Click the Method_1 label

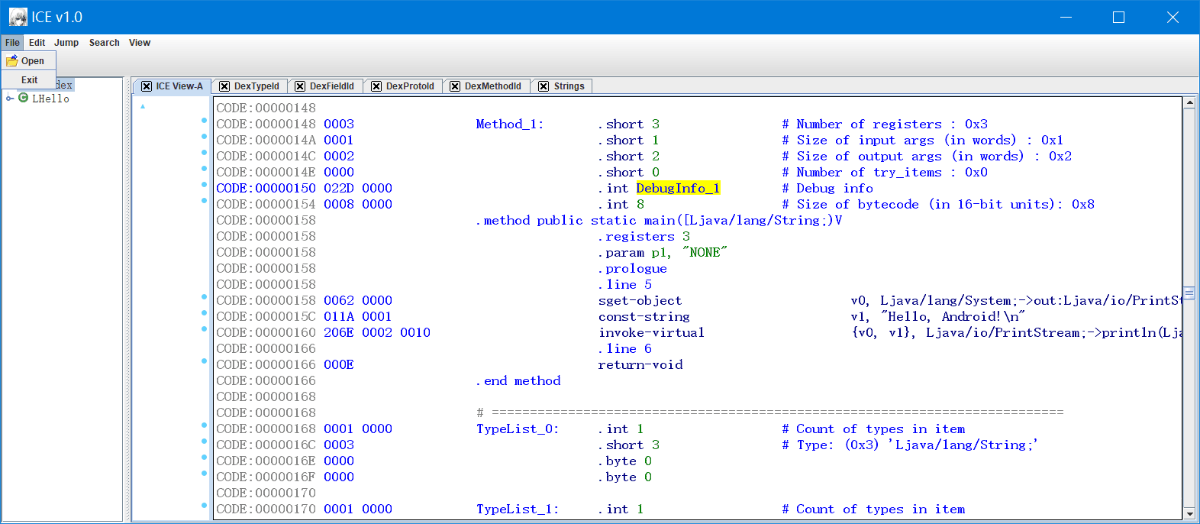509,124
